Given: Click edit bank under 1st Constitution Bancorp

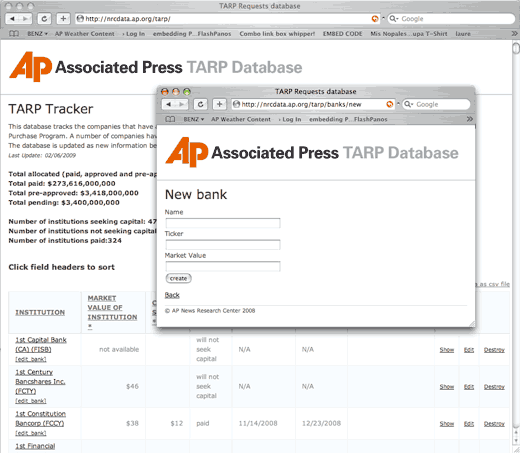Looking at the screenshot, I should pyautogui.click(x=31, y=433).
